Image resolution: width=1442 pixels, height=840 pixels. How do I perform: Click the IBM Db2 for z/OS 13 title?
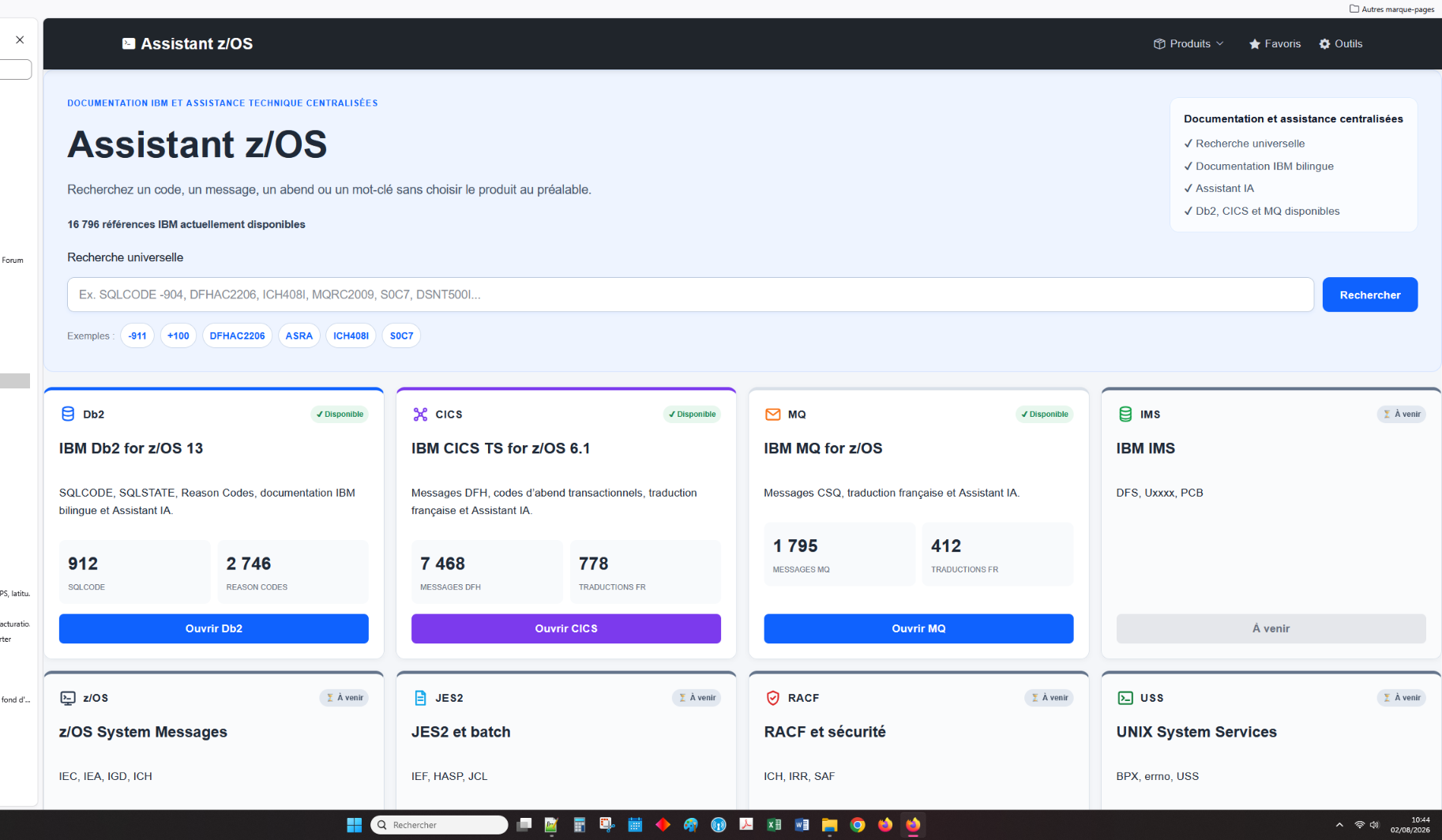click(131, 448)
